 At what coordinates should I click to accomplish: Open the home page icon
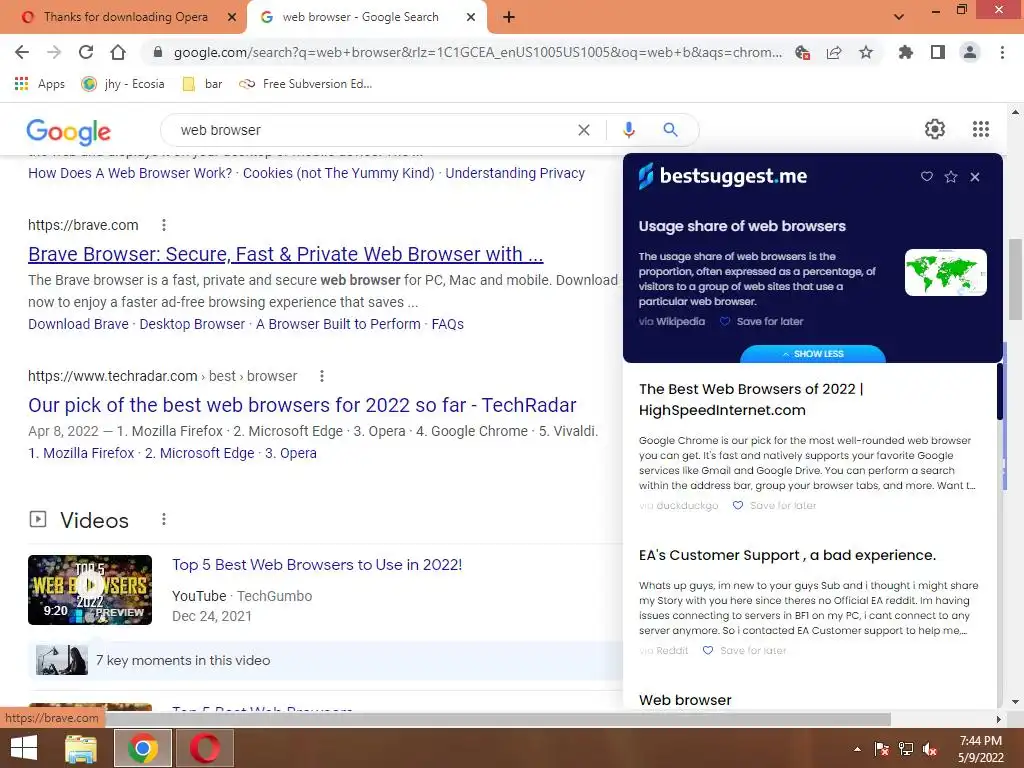(118, 52)
